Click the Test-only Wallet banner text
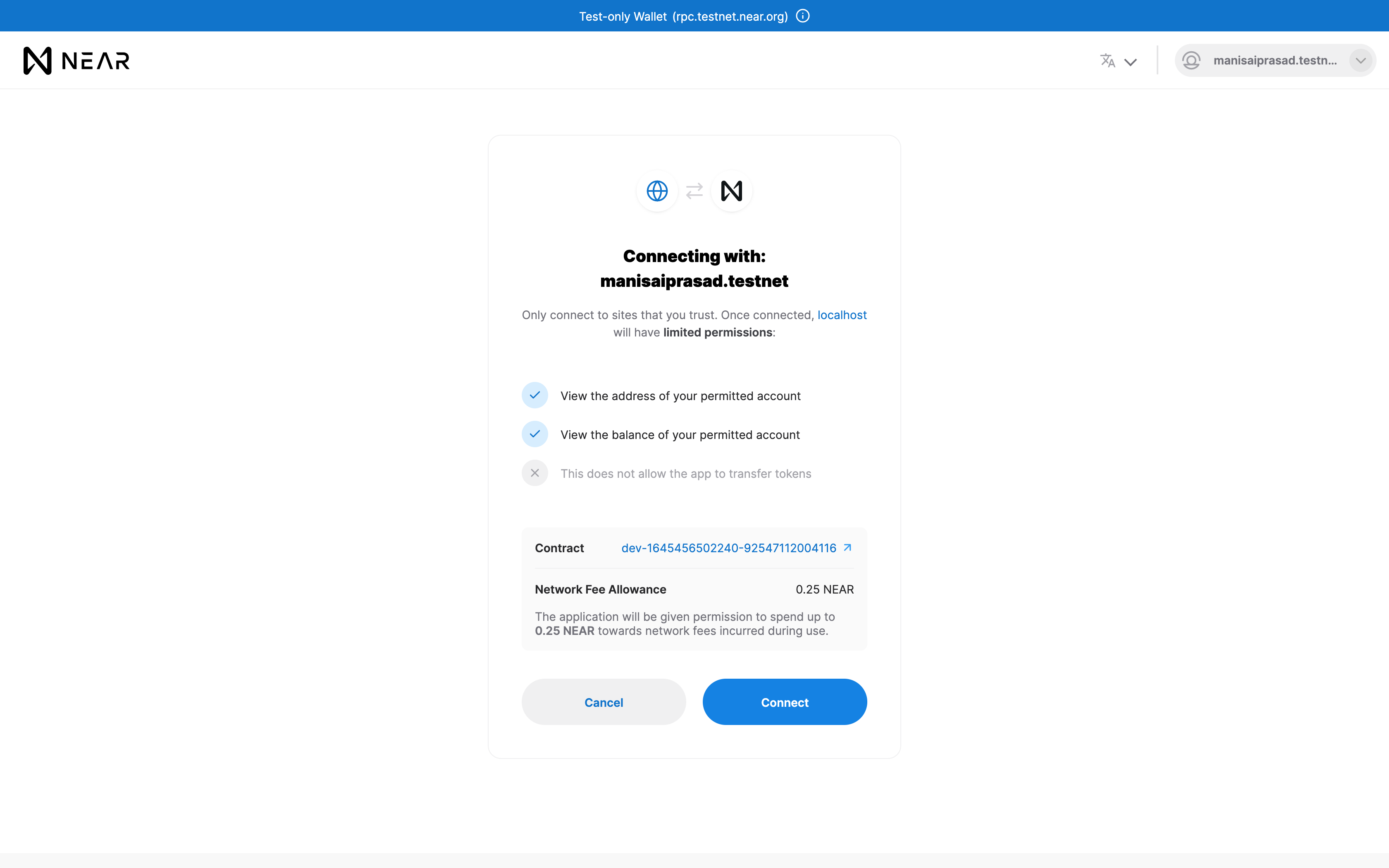Screen dimensions: 1389x868 [x=683, y=16]
